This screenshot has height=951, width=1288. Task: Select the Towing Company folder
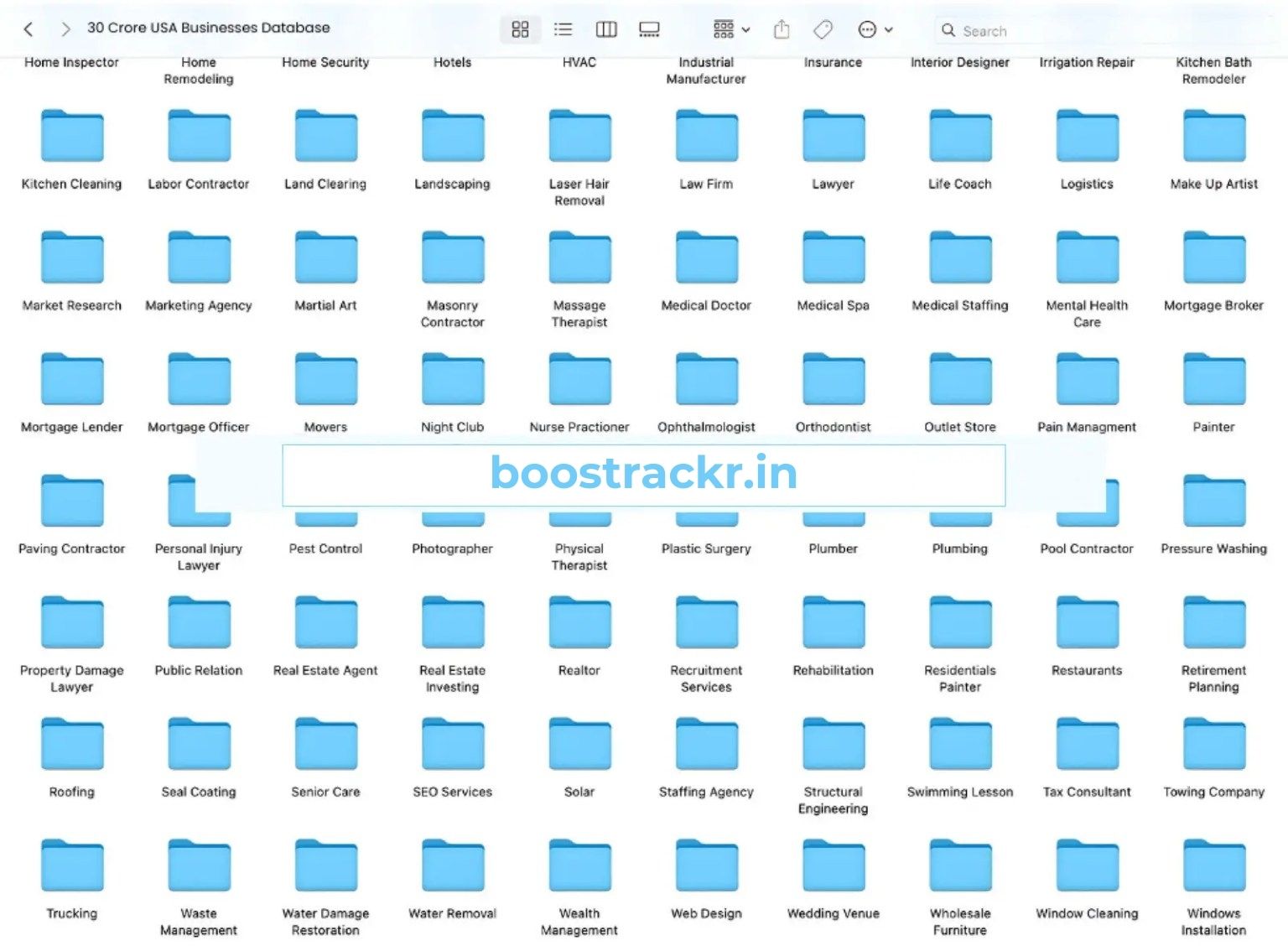(x=1213, y=745)
